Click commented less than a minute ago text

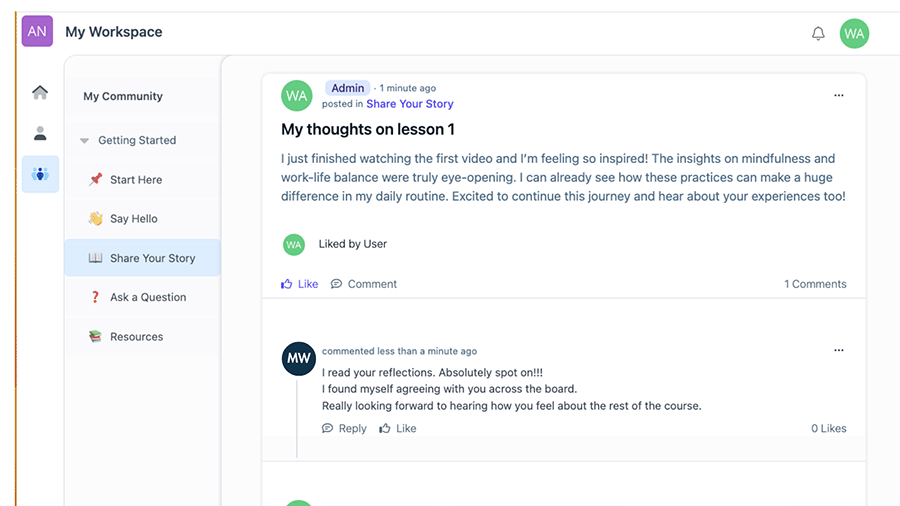tap(399, 351)
